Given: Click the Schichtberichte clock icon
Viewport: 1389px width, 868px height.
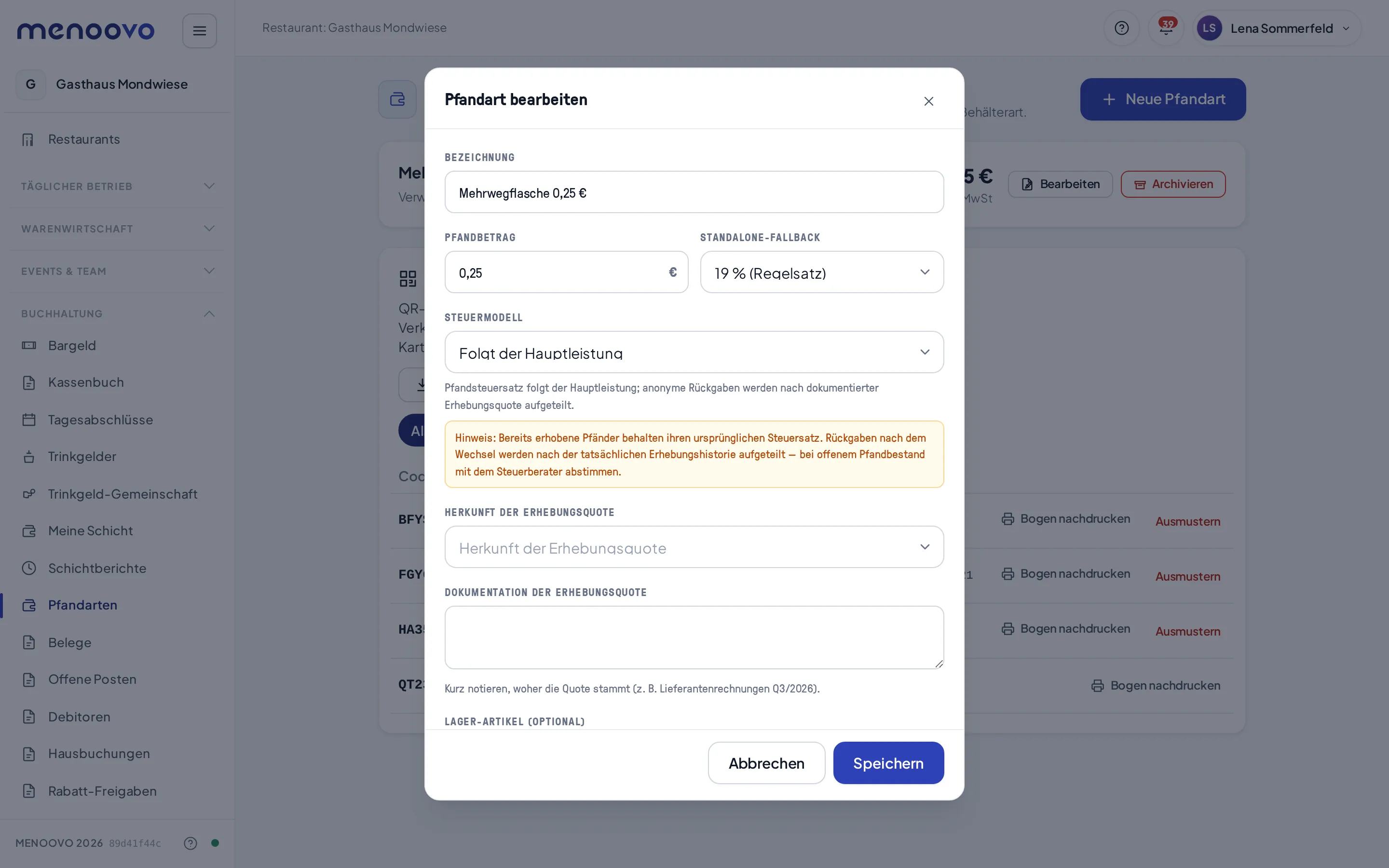Looking at the screenshot, I should click(29, 569).
